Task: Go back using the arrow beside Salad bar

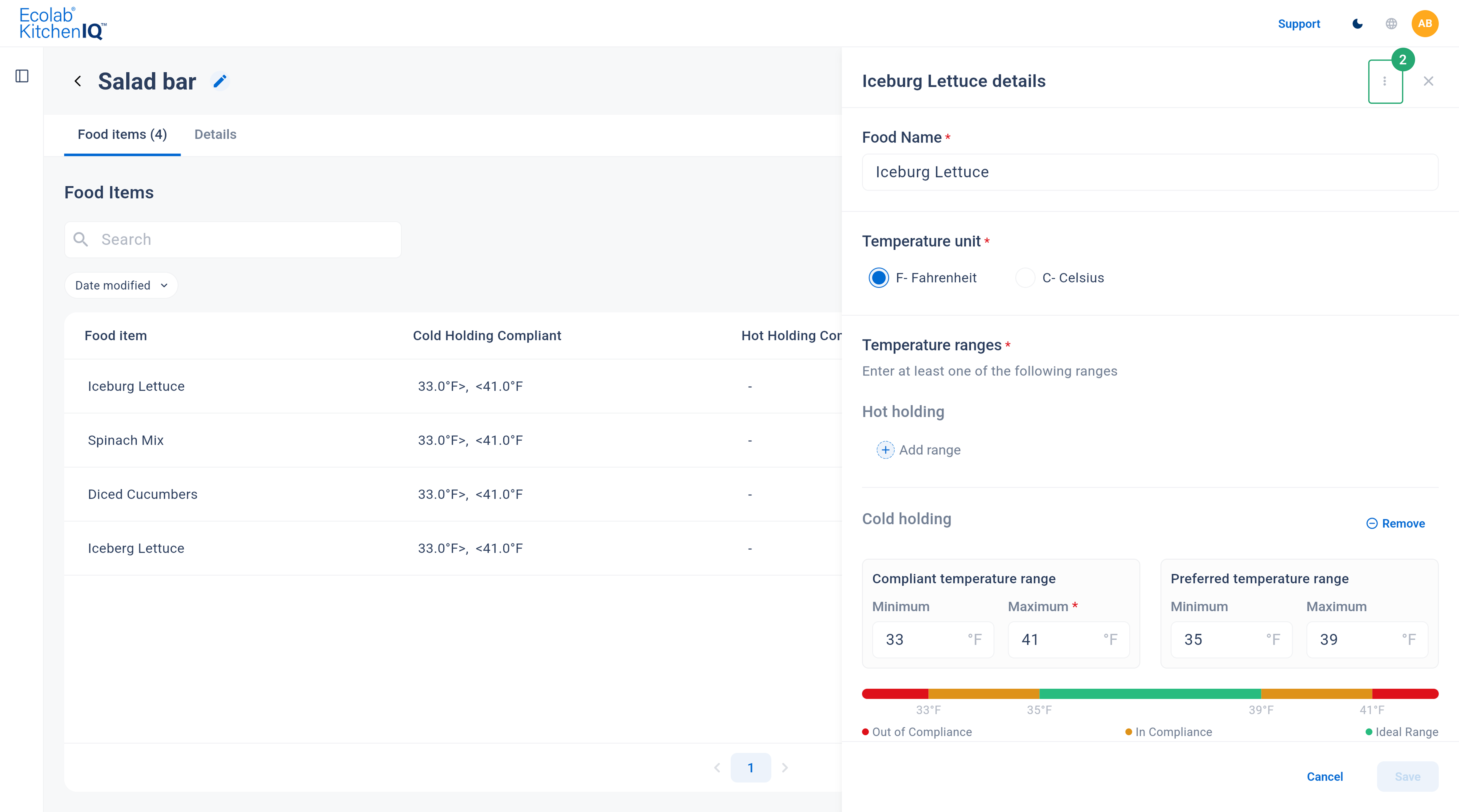Action: (x=78, y=81)
